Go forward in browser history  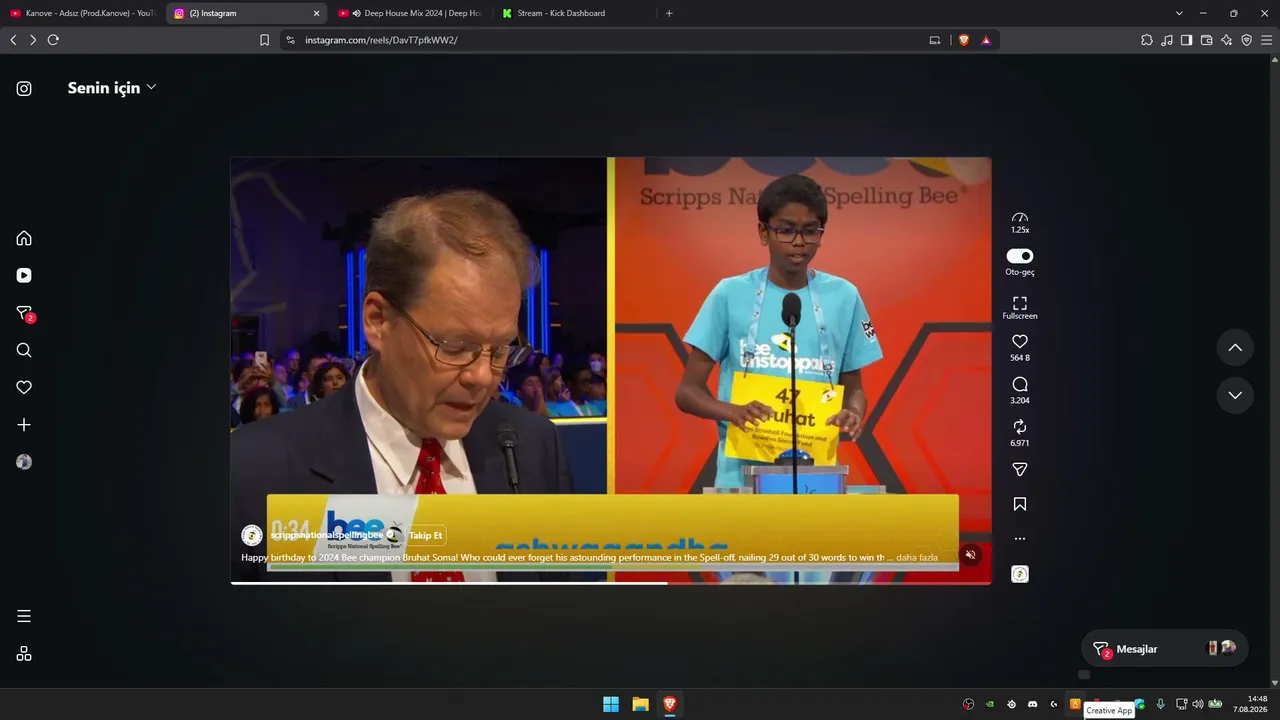click(33, 40)
